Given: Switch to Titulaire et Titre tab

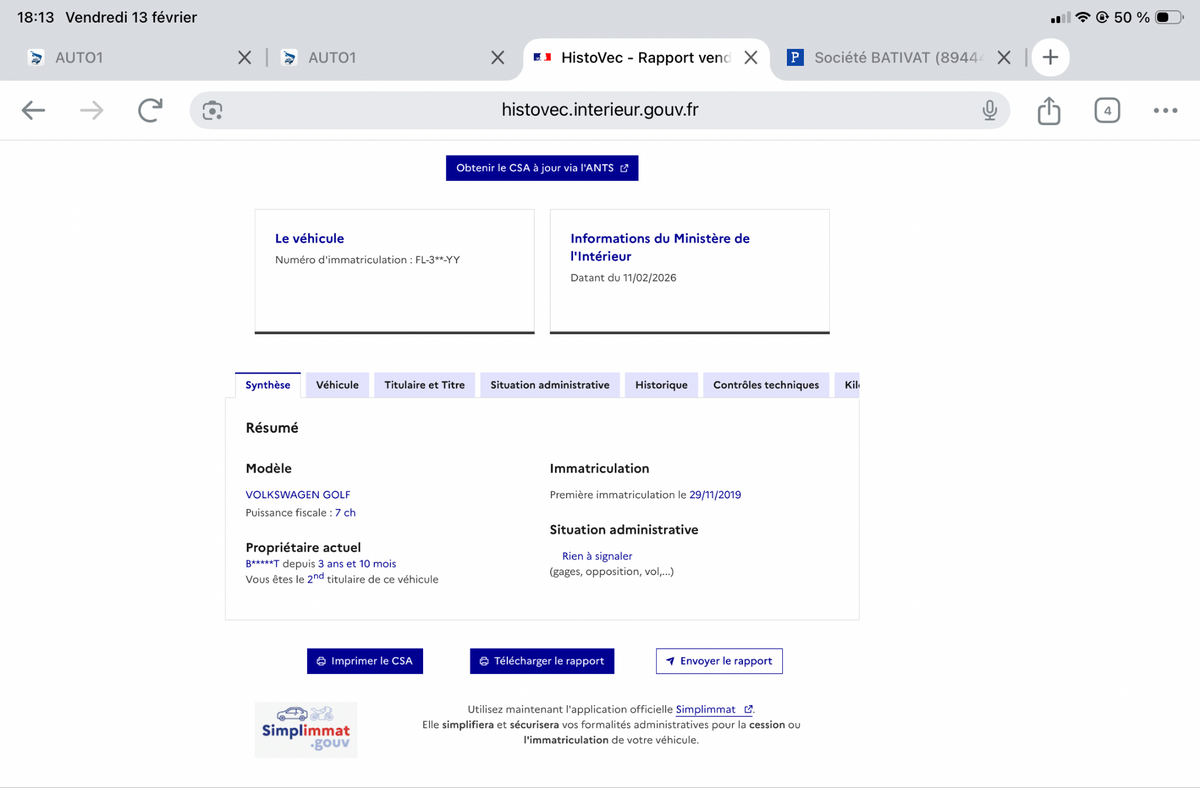Looking at the screenshot, I should click(x=424, y=385).
